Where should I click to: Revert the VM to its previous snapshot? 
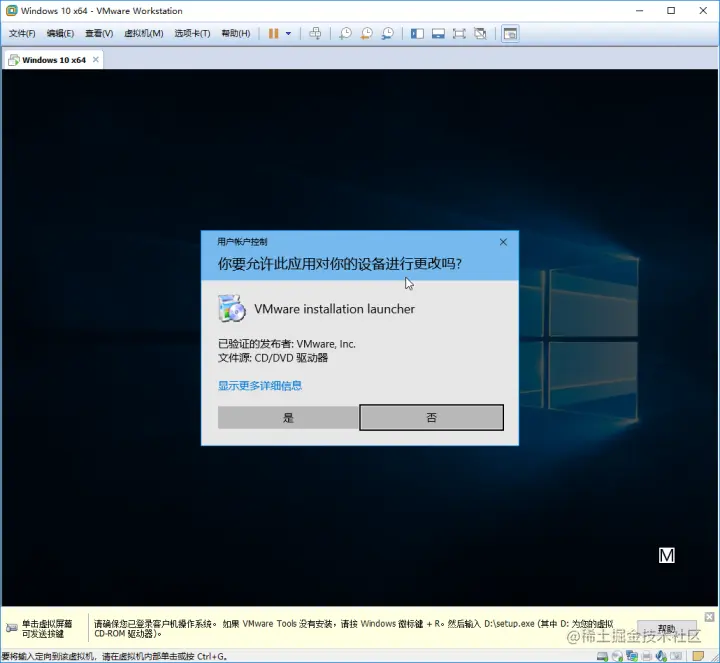pyautogui.click(x=366, y=34)
